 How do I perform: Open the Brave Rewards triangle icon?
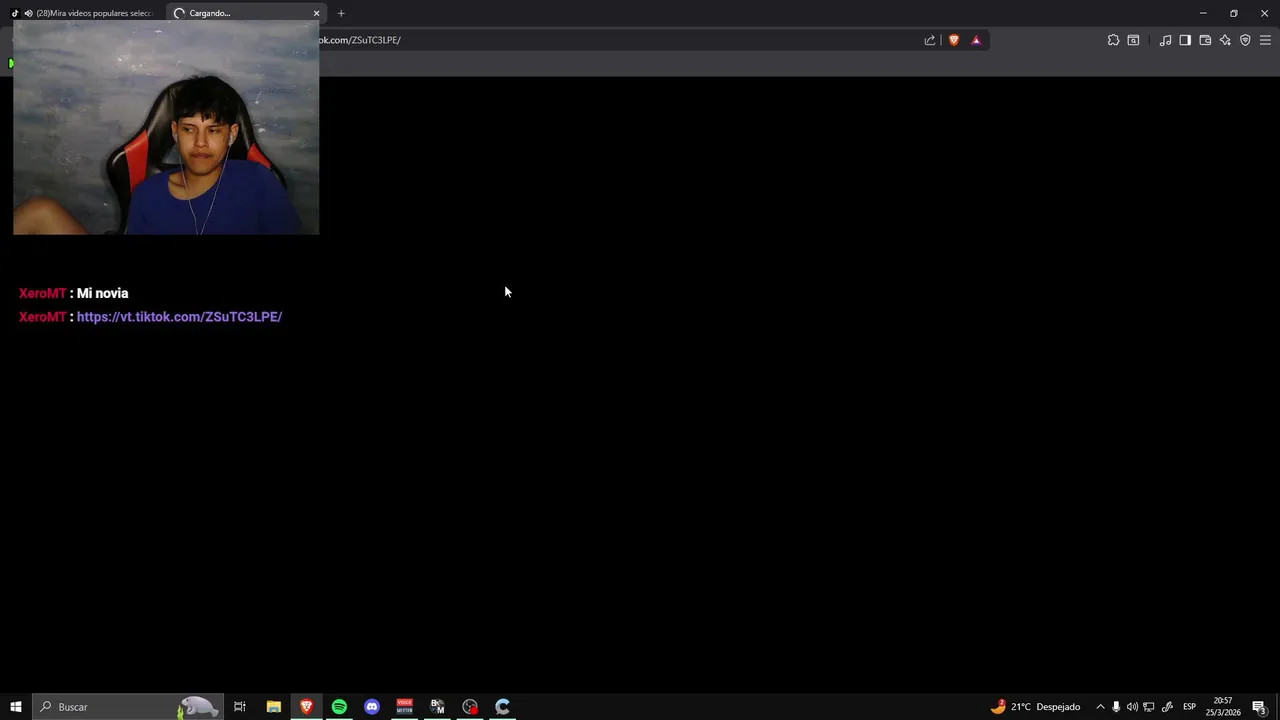click(x=976, y=40)
